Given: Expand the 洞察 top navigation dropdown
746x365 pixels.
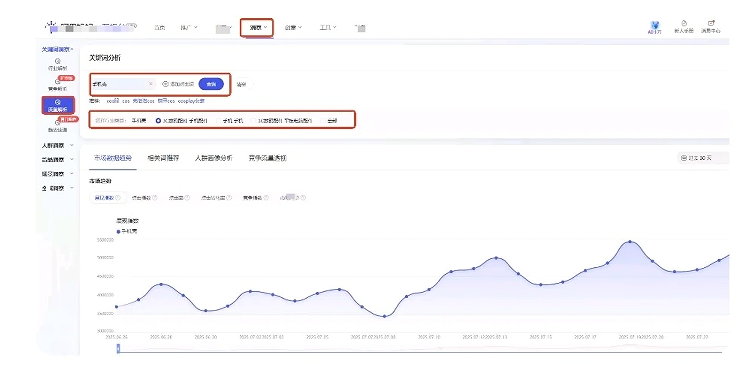Looking at the screenshot, I should 259,28.
